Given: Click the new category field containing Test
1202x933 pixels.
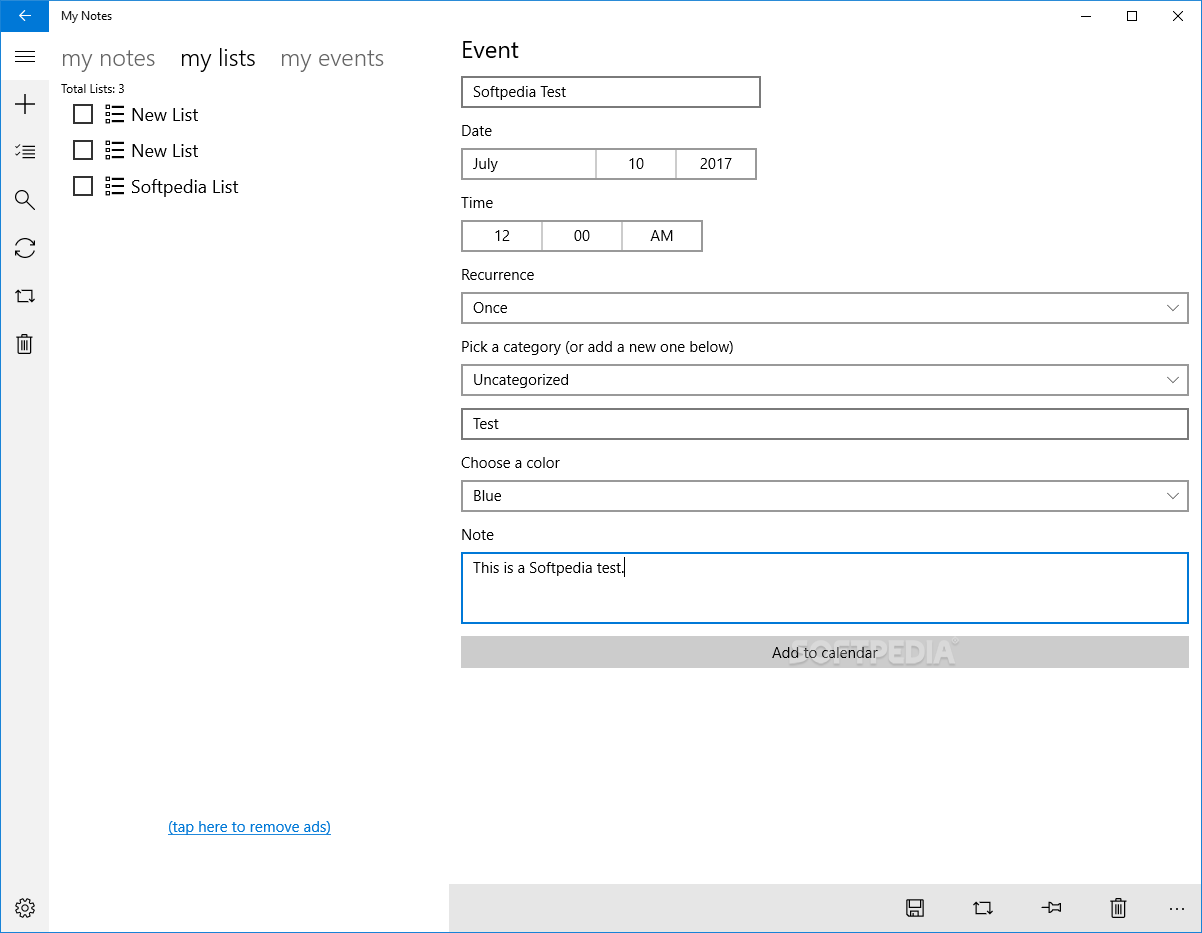Looking at the screenshot, I should tap(825, 424).
